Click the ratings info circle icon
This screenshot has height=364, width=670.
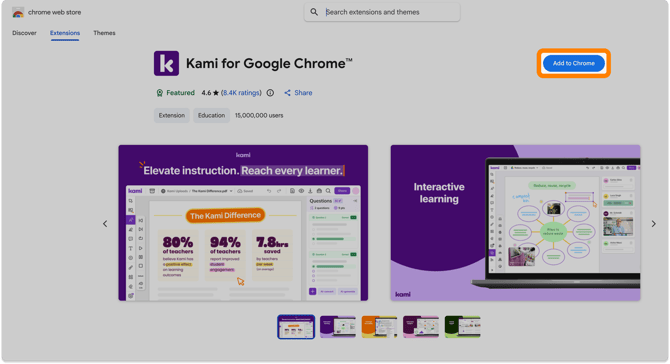270,93
